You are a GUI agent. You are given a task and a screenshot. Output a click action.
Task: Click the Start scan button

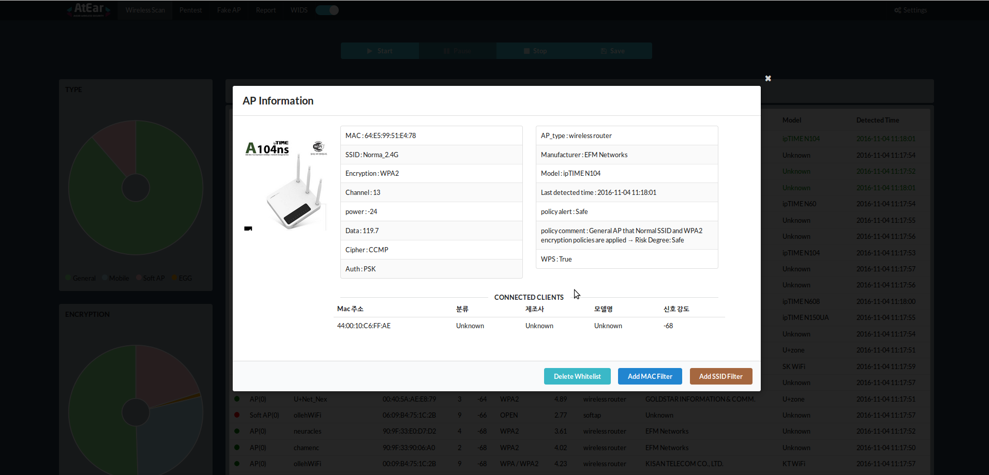point(380,51)
